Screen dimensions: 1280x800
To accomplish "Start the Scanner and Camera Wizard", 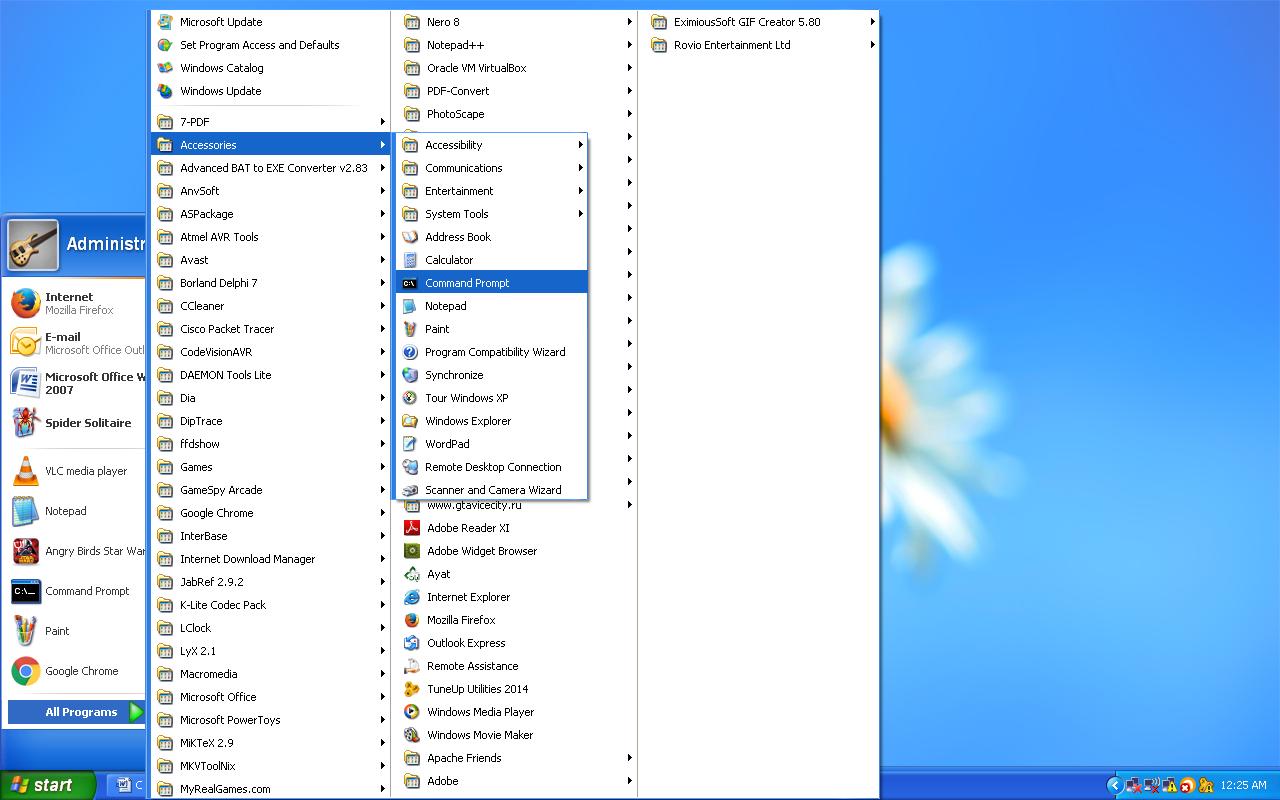I will [491, 490].
